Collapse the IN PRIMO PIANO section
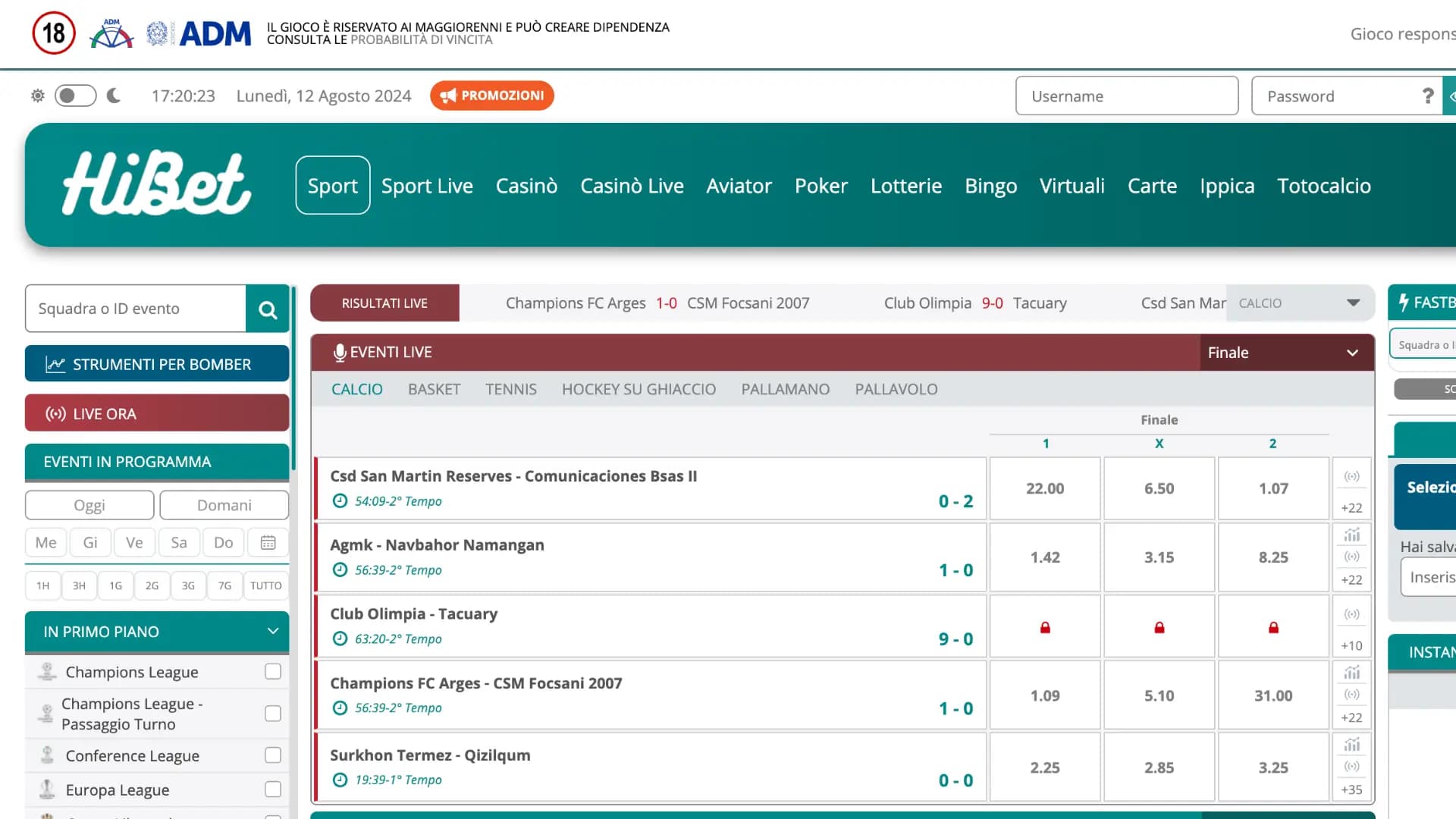Image resolution: width=1456 pixels, height=819 pixels. tap(272, 631)
